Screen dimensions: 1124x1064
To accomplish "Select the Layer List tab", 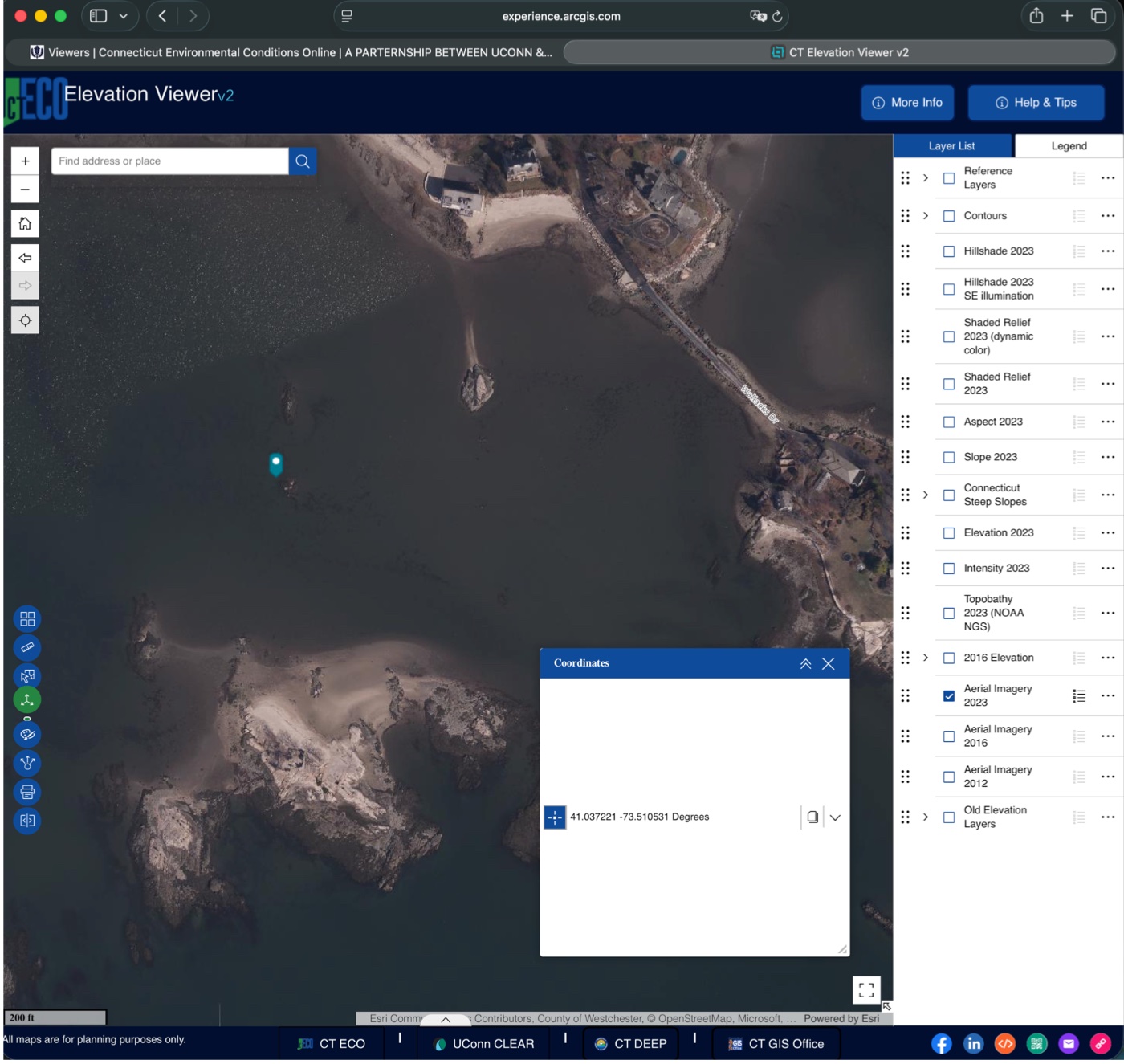I will point(952,146).
